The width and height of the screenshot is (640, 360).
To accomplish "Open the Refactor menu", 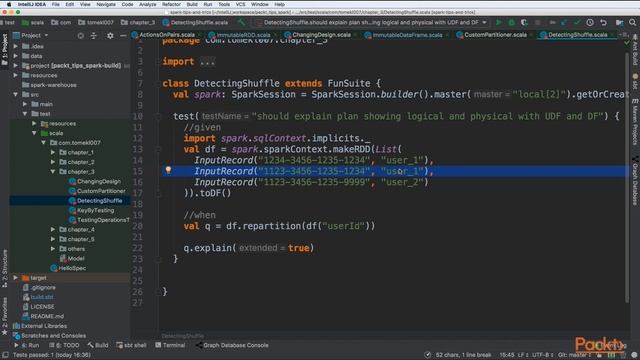I will coord(171,4).
